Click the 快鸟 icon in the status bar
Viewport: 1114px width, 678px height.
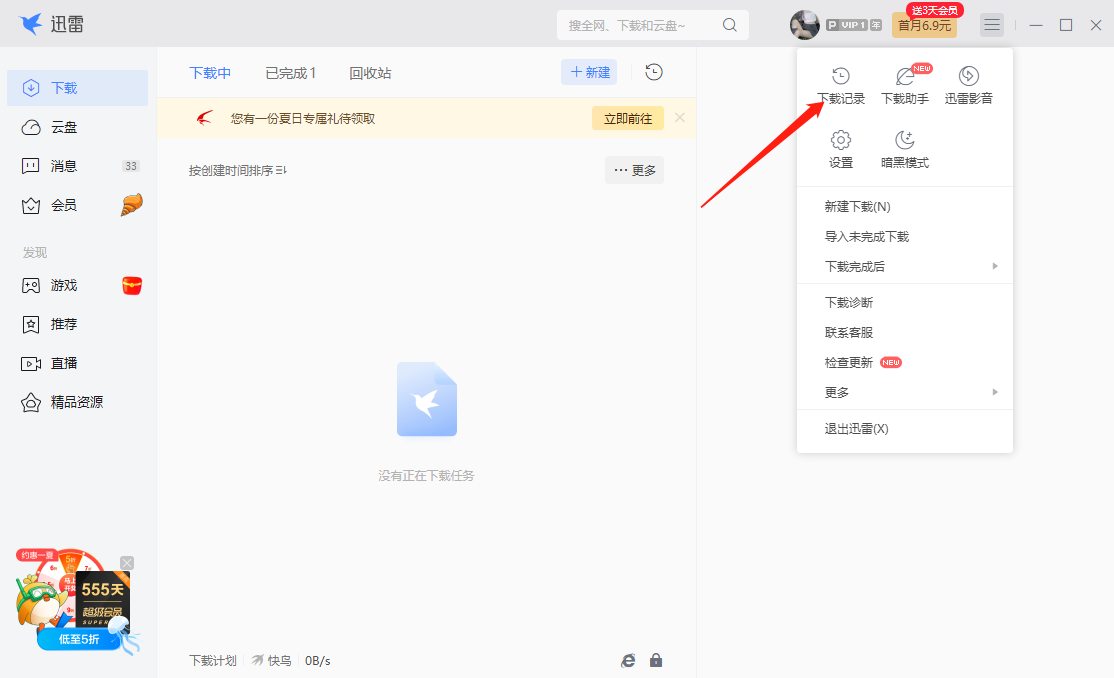click(270, 660)
